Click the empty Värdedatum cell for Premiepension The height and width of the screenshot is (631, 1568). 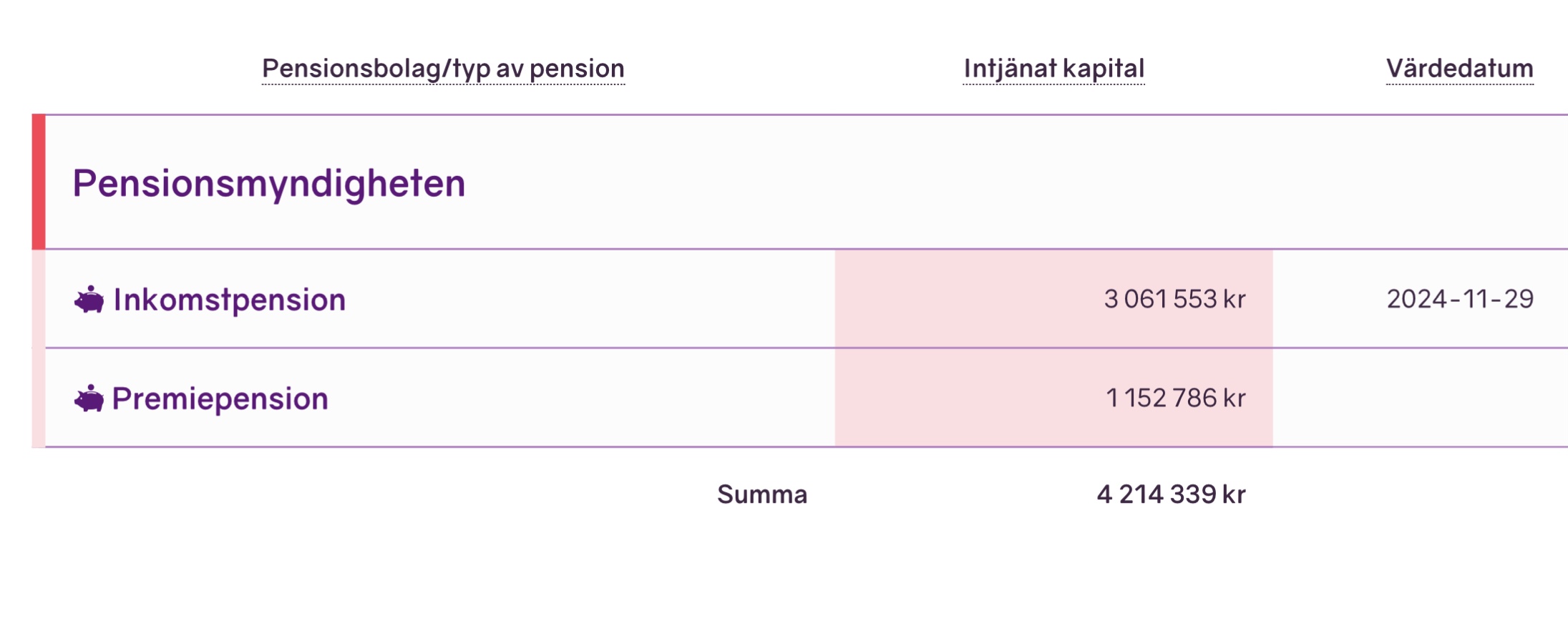(1421, 398)
